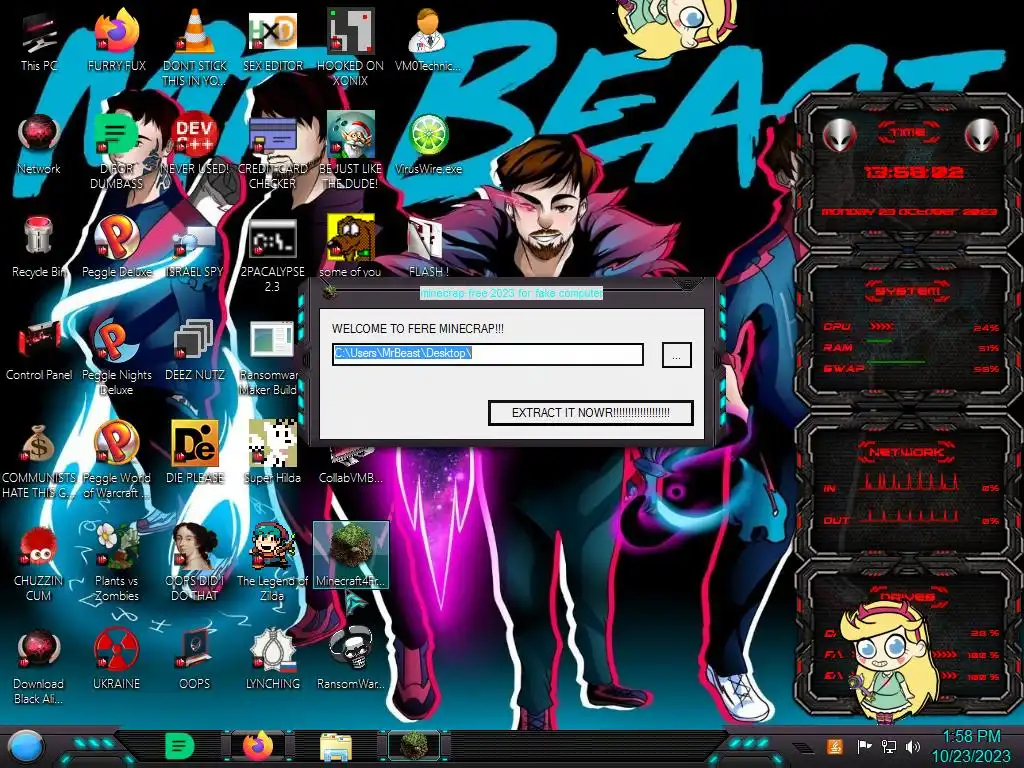Open Firefox from the taskbar

click(x=258, y=746)
